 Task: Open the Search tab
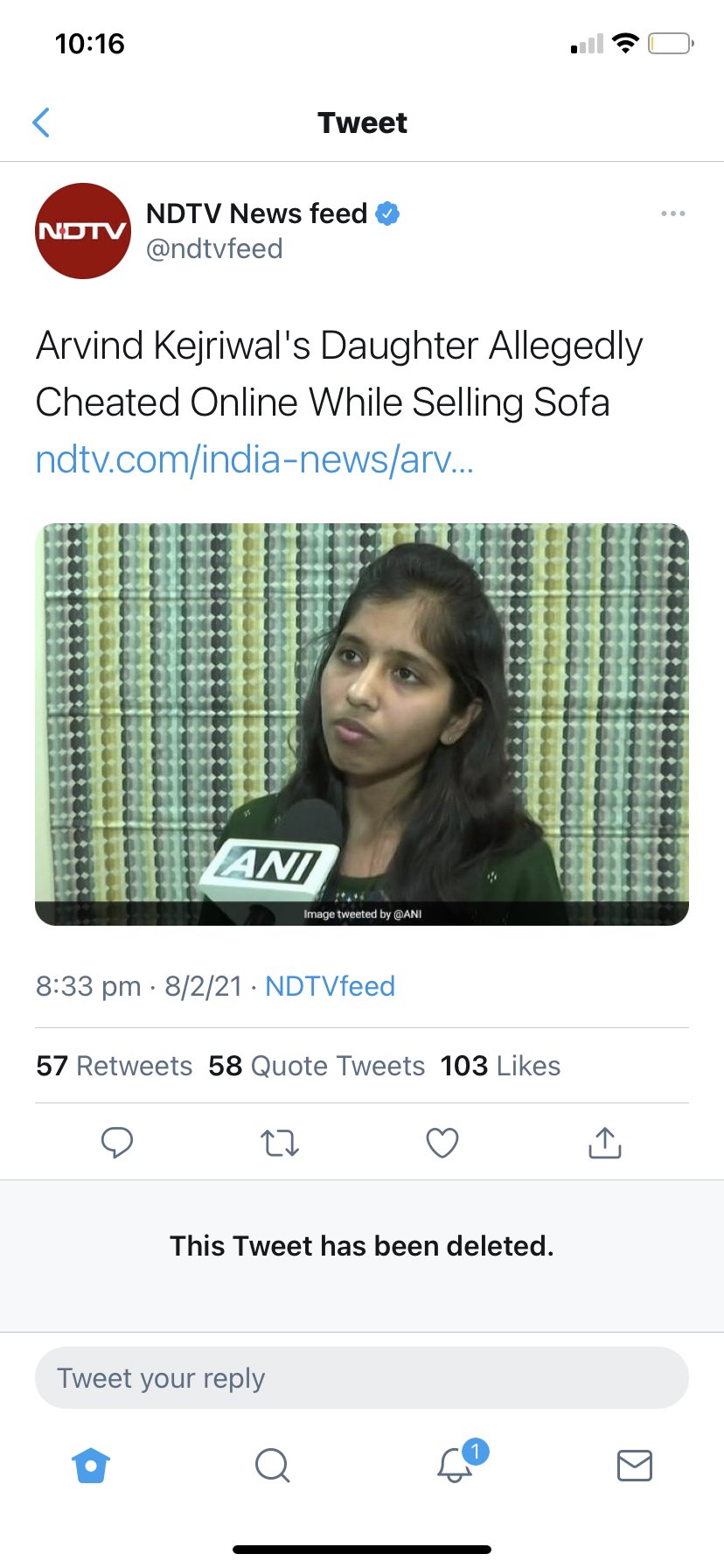(272, 1465)
